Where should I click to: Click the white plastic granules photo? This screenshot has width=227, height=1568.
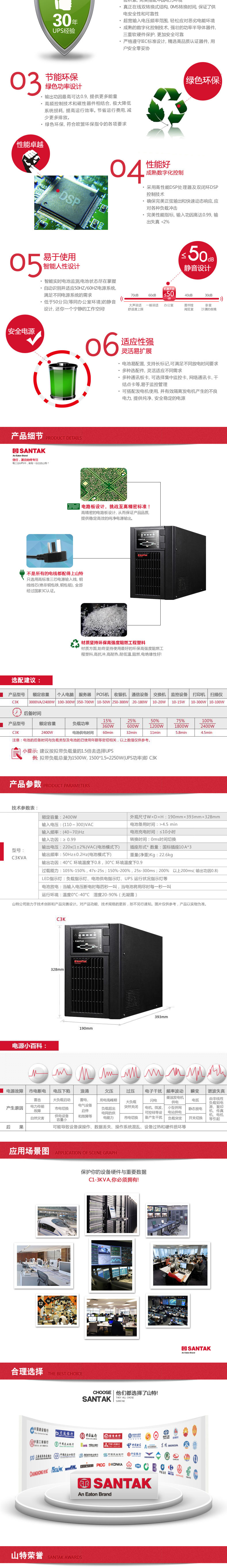click(103, 619)
